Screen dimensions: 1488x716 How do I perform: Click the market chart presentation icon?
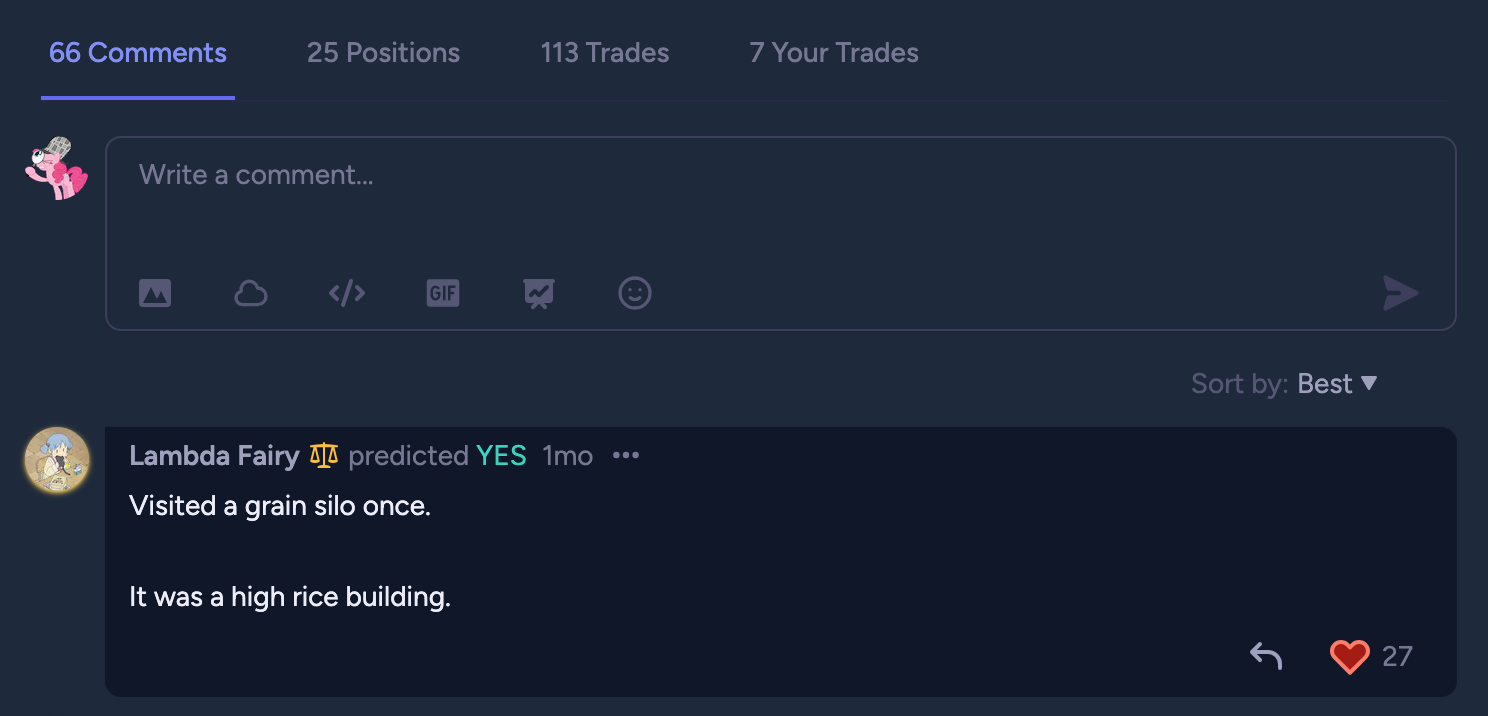(539, 293)
